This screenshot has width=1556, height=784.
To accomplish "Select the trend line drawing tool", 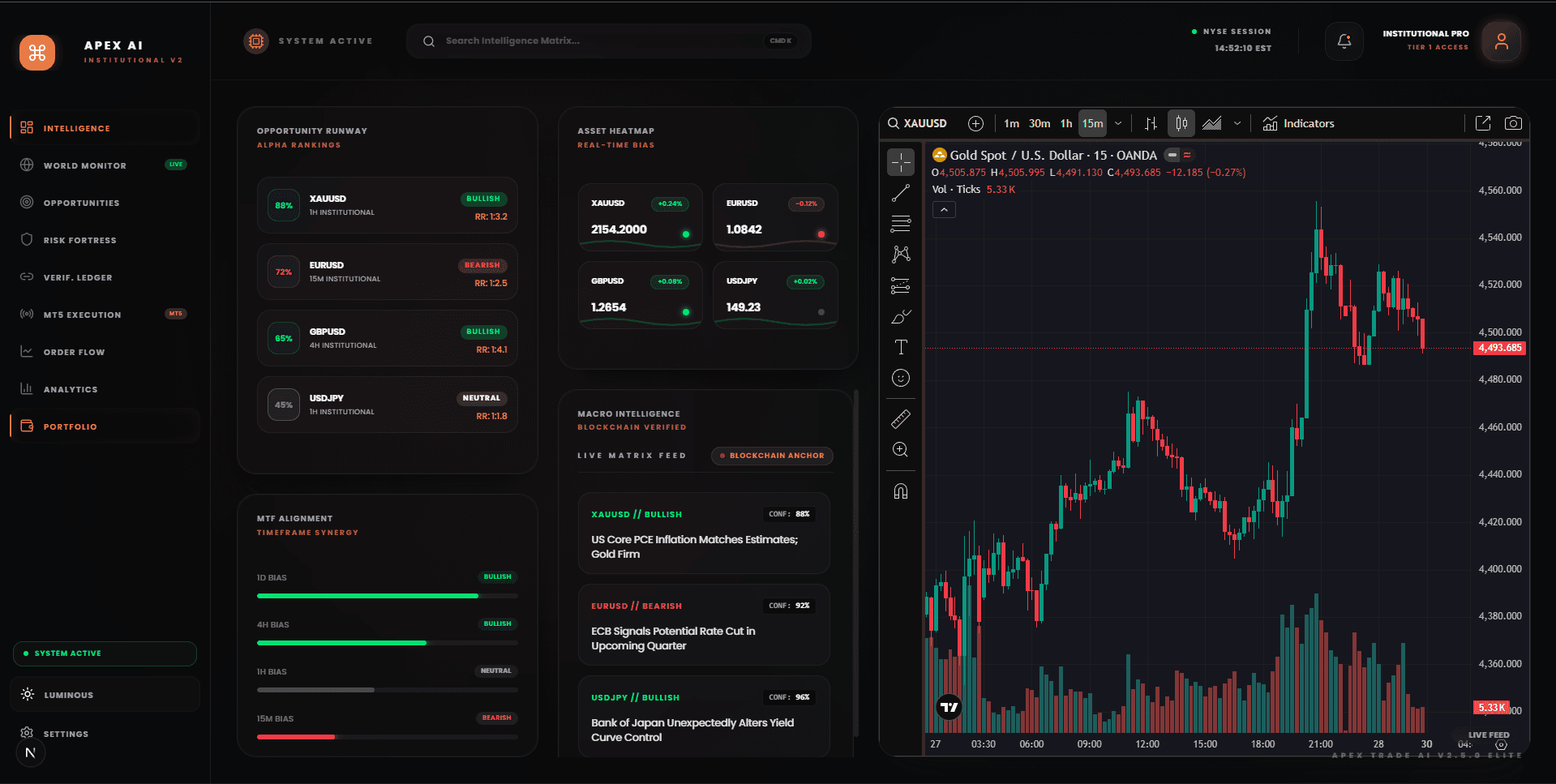I will pyautogui.click(x=901, y=193).
